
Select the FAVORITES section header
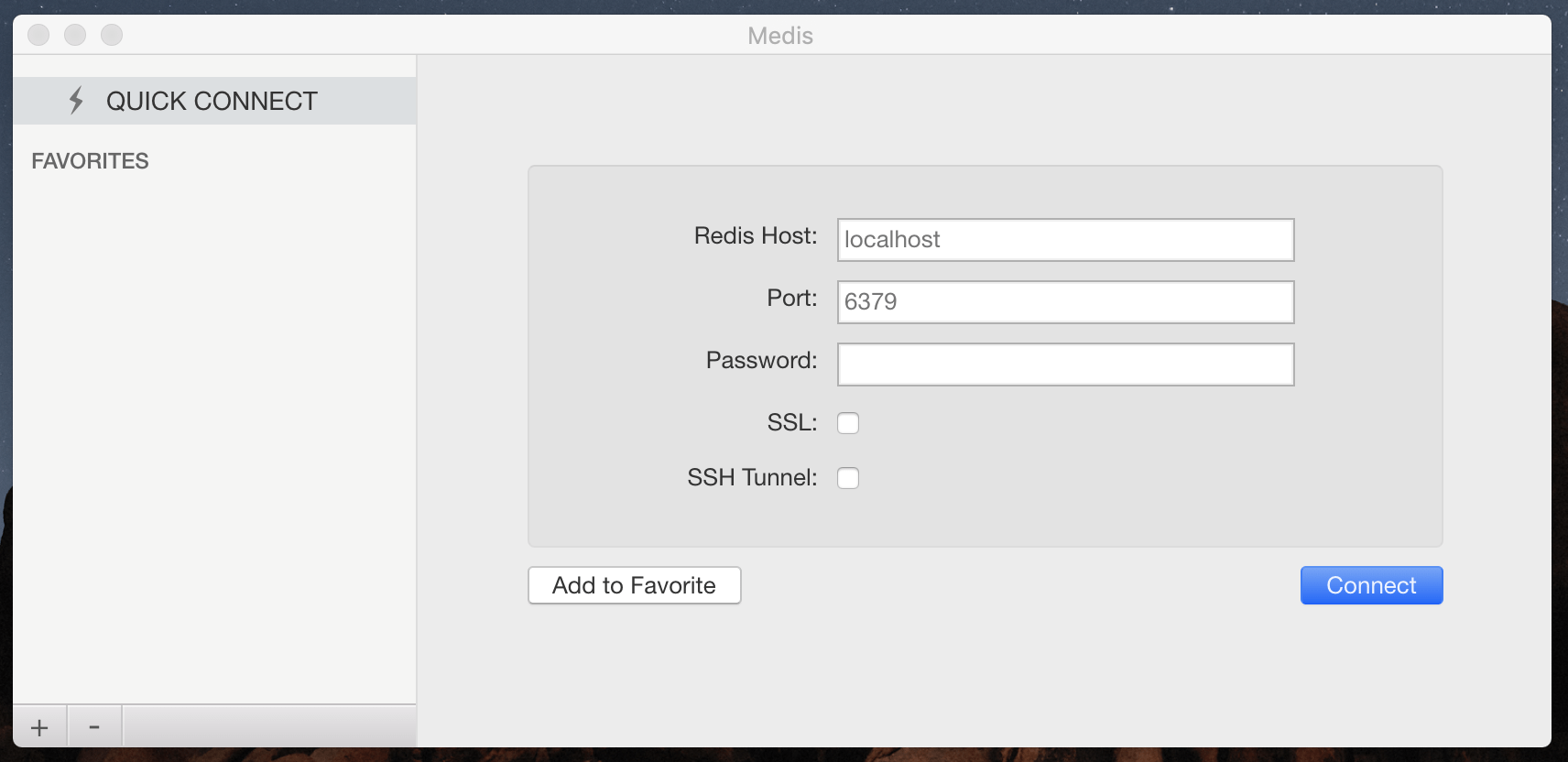pyautogui.click(x=89, y=160)
